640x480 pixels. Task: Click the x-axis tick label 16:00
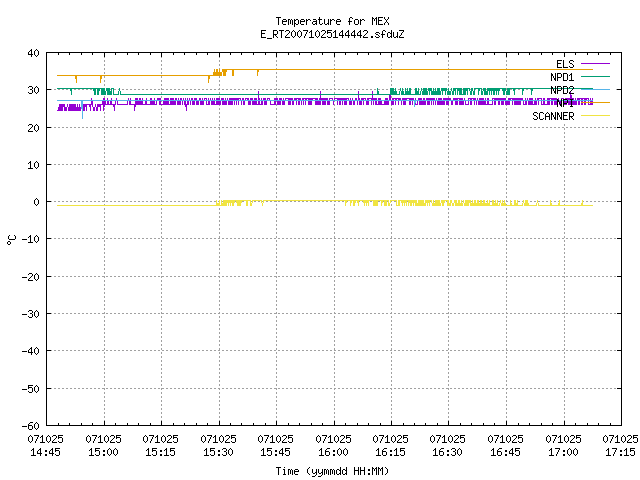(333, 452)
